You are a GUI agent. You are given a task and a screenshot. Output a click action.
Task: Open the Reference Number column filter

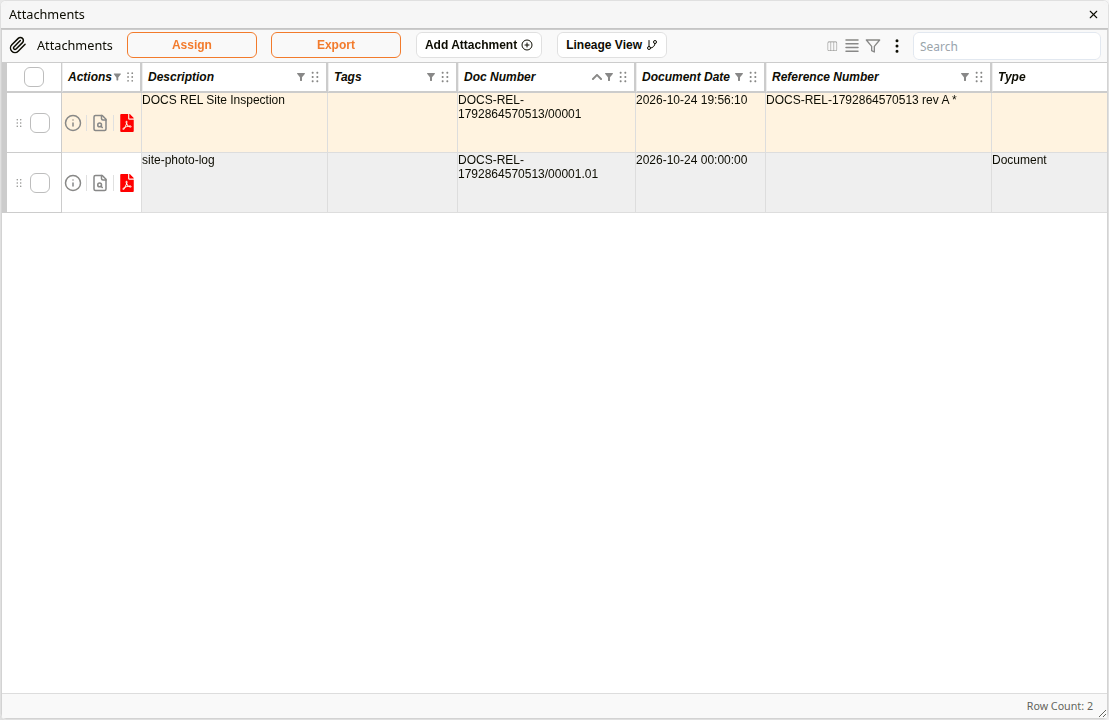pyautogui.click(x=965, y=77)
